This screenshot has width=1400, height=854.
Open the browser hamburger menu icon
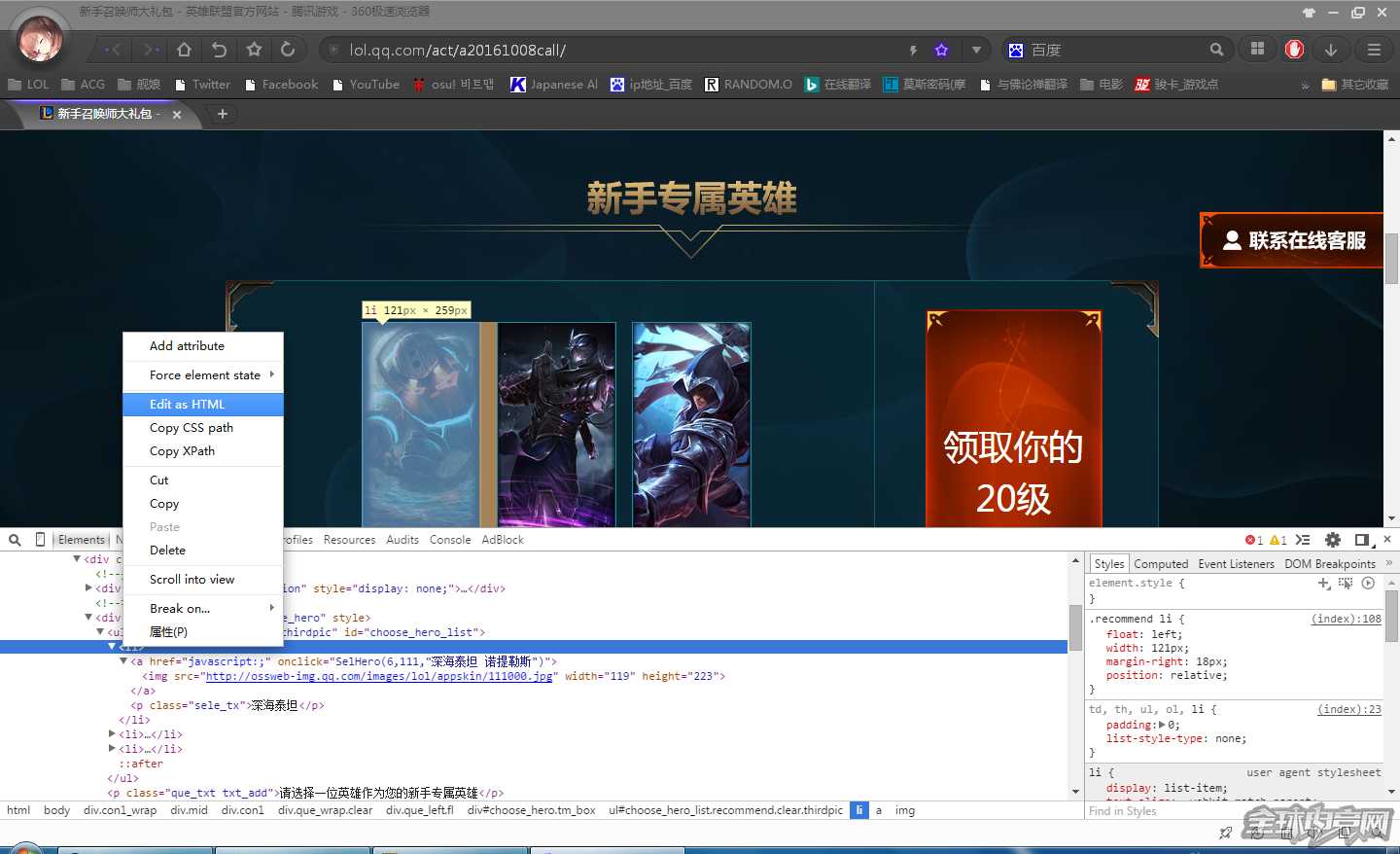point(1374,50)
